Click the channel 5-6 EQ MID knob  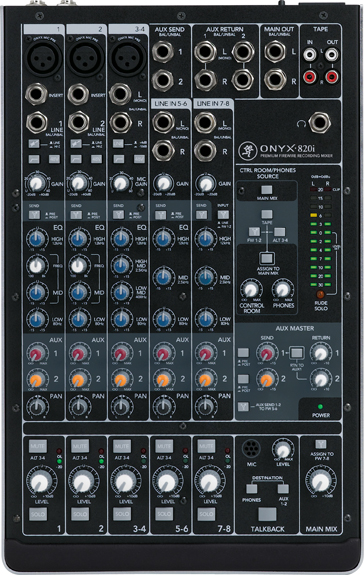click(163, 278)
